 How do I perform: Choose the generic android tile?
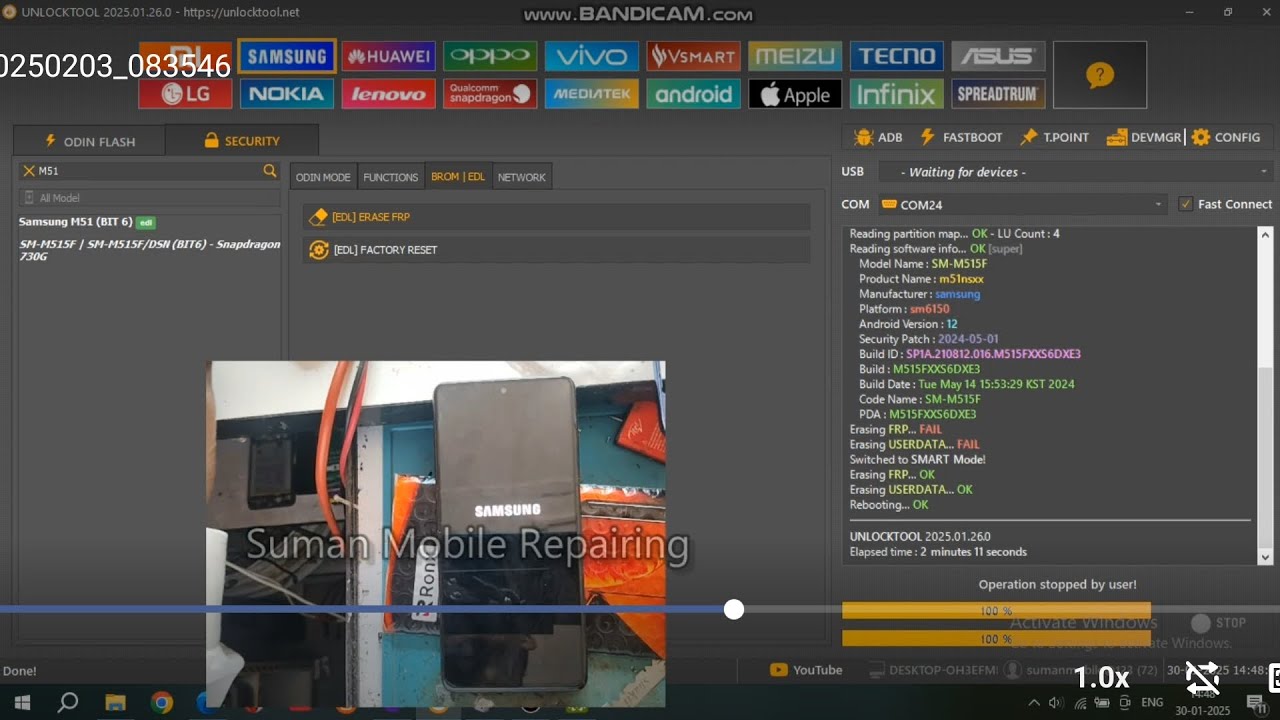pyautogui.click(x=693, y=94)
